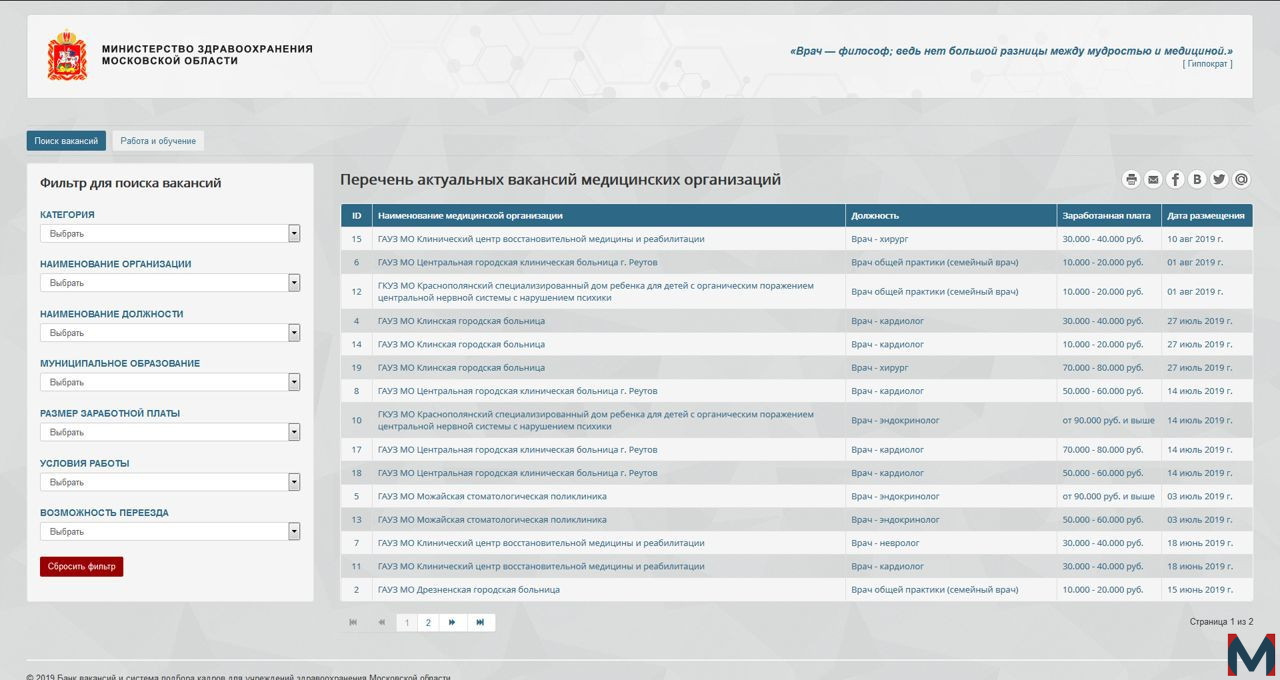Go to last page arrow

click(x=481, y=622)
